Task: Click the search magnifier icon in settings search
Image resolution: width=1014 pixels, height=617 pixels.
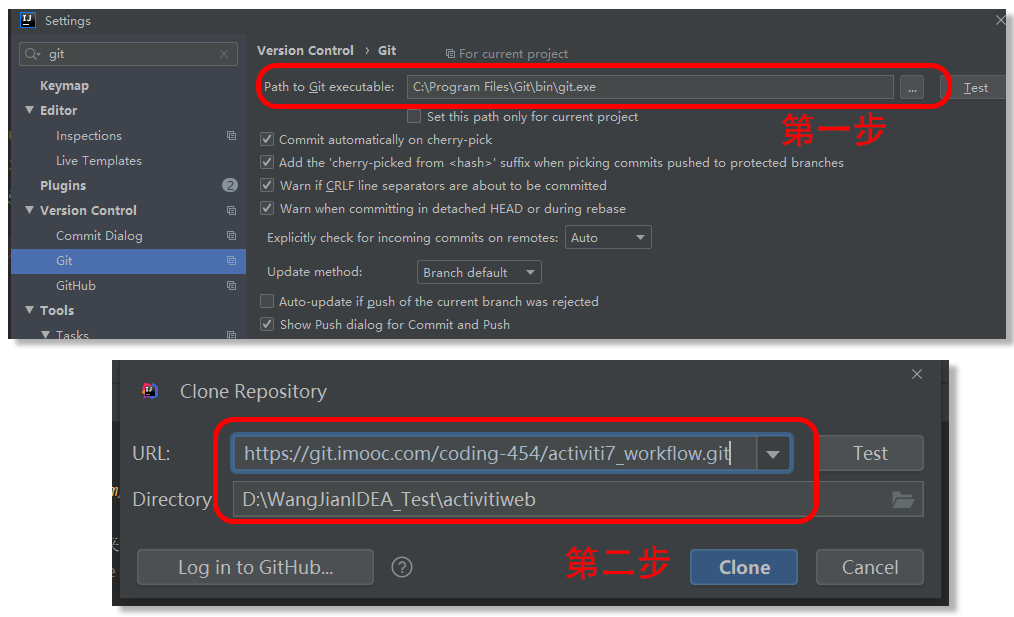Action: click(x=32, y=54)
